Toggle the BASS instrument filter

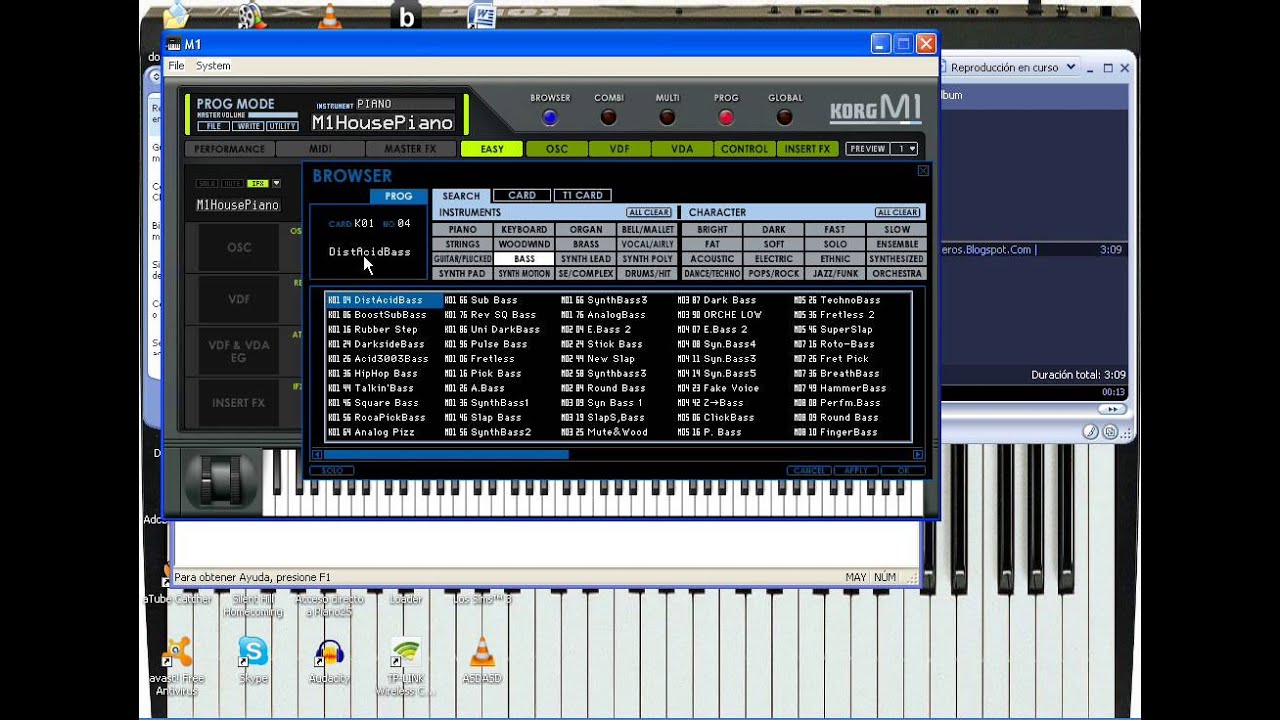[524, 259]
